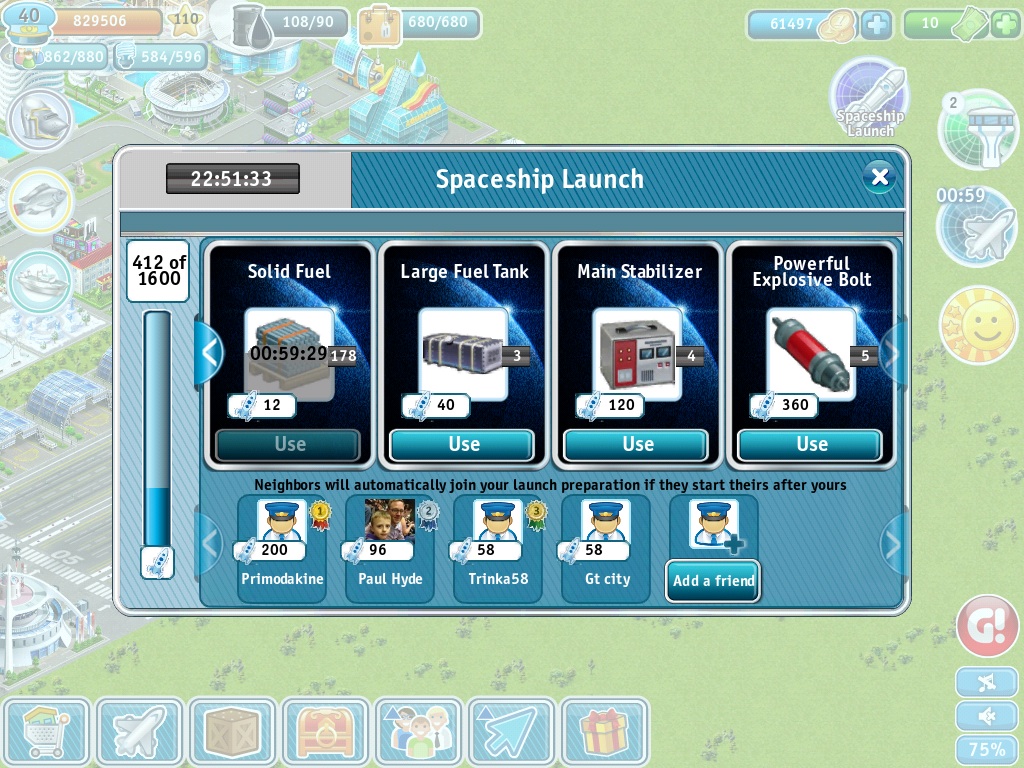Toggle the sound effects speaker button
1024x768 pixels.
tap(986, 716)
